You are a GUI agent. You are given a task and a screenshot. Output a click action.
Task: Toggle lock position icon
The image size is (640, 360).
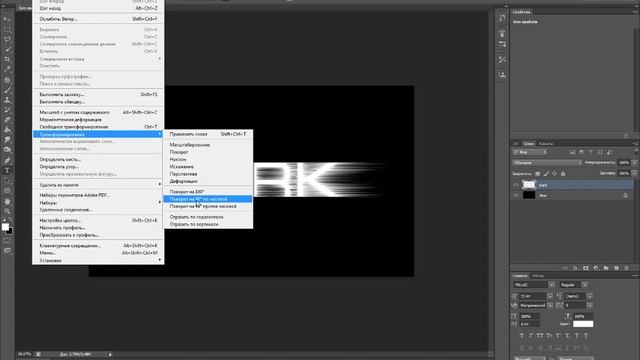tap(554, 173)
